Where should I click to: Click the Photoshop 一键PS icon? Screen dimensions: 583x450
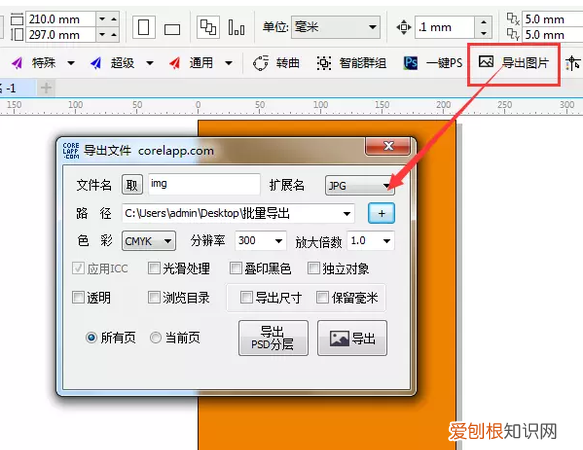click(x=410, y=63)
